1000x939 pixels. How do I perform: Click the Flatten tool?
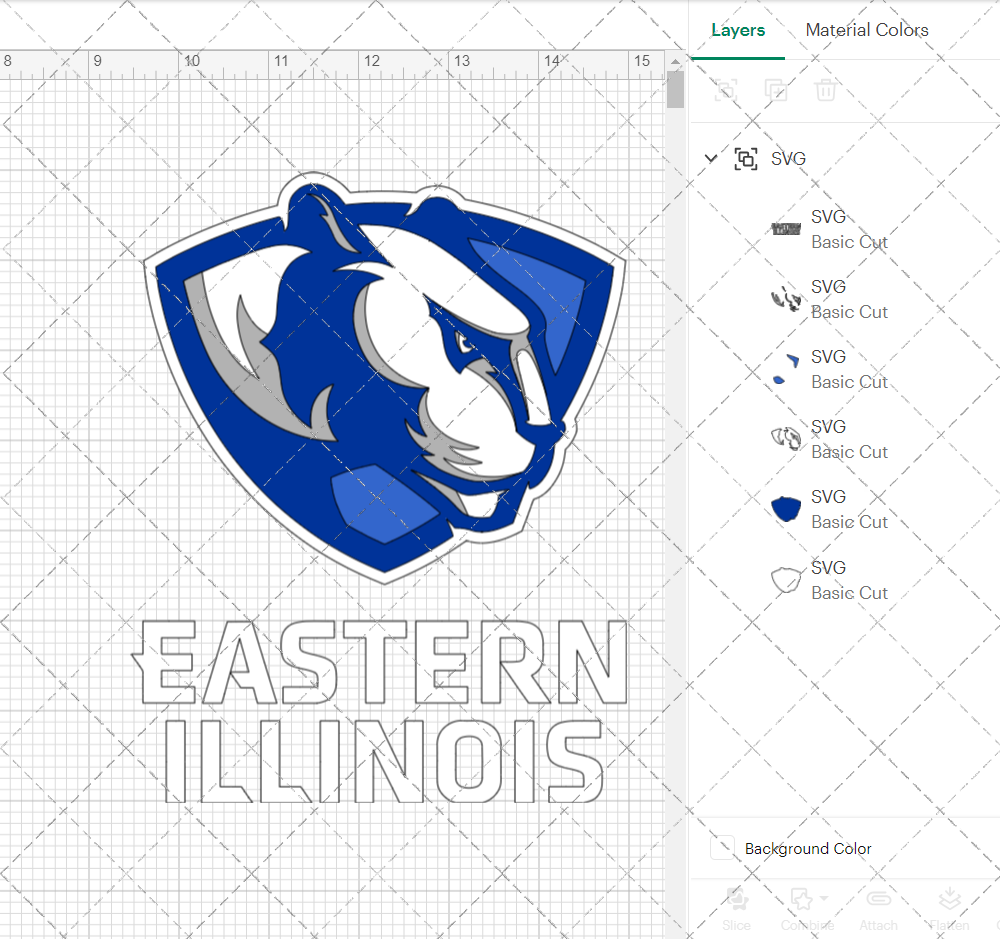coord(949,908)
